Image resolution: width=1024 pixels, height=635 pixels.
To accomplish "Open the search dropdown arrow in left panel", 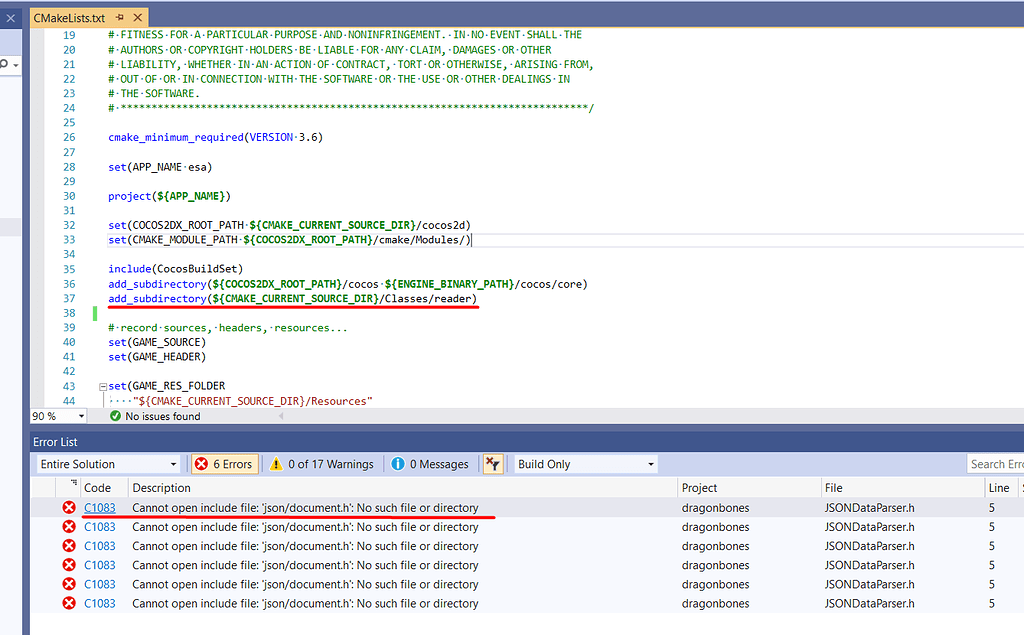I will click(x=16, y=65).
